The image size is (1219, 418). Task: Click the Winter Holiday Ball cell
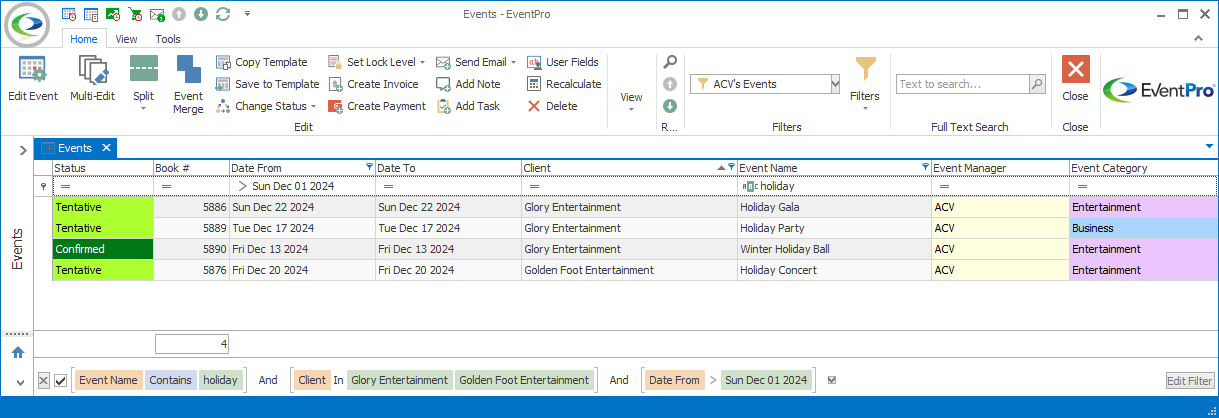834,249
